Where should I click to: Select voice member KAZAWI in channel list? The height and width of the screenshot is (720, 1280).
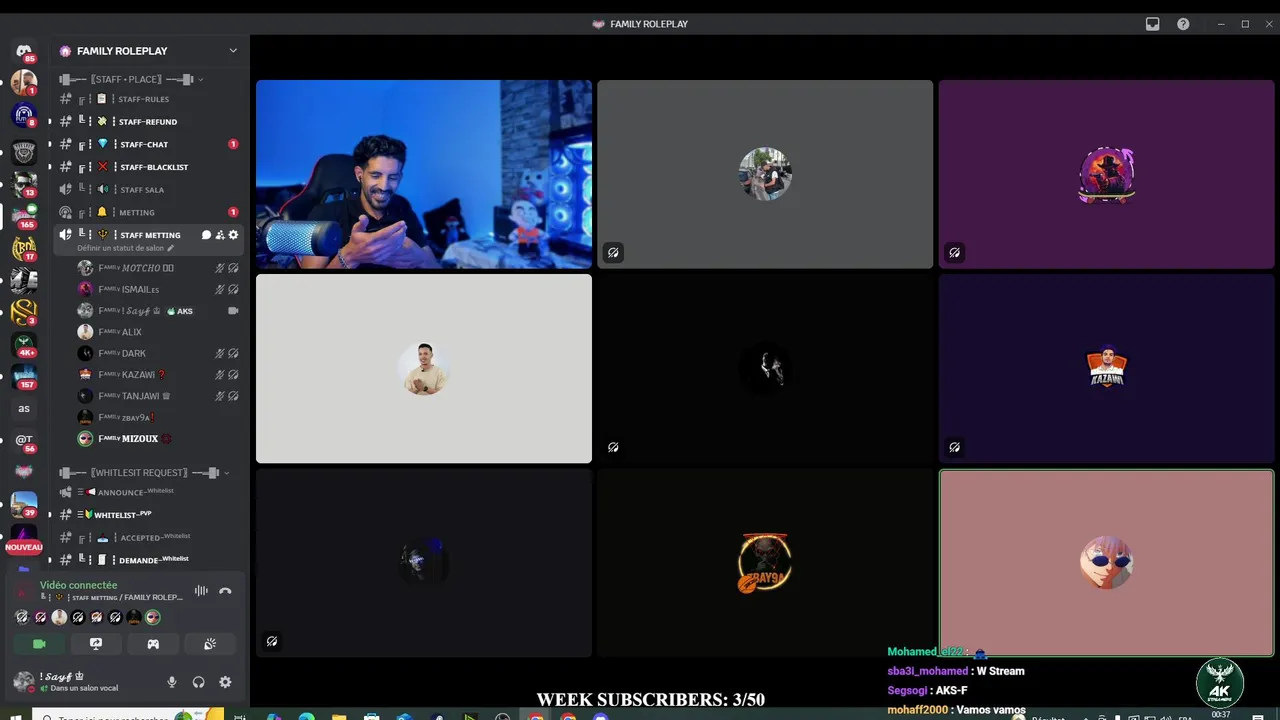click(x=158, y=374)
